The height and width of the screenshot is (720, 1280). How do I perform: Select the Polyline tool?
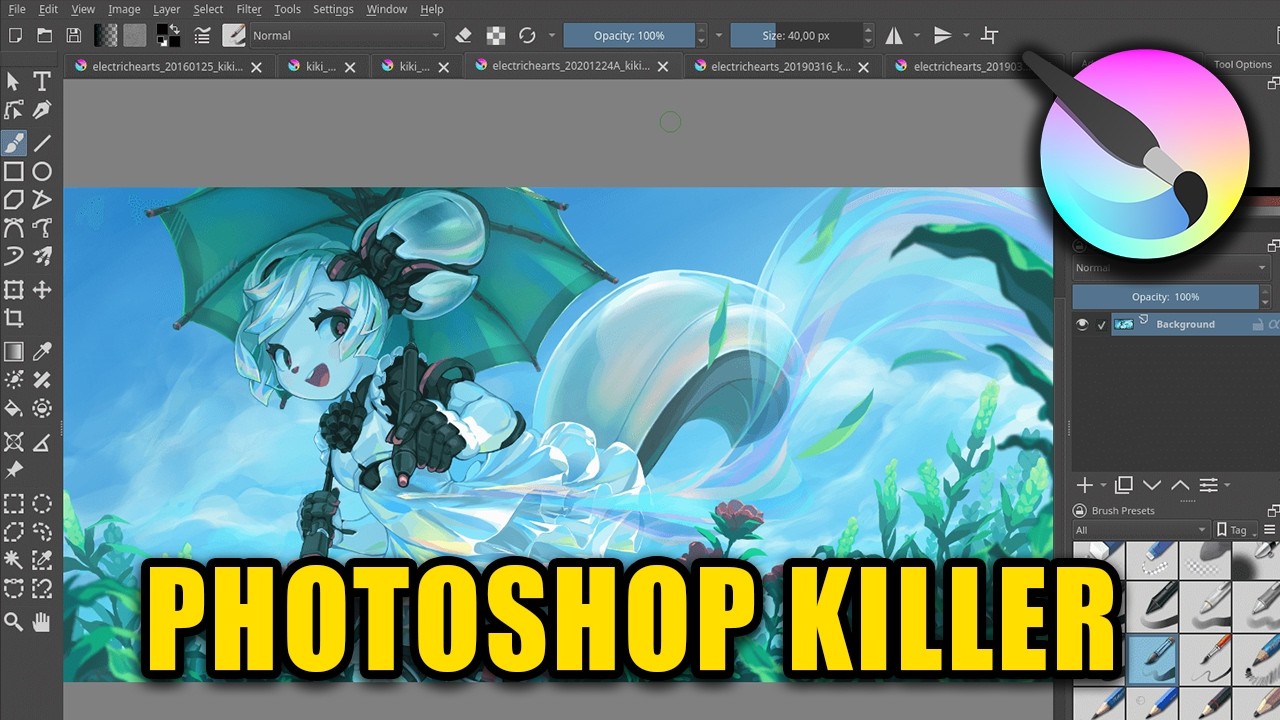42,200
